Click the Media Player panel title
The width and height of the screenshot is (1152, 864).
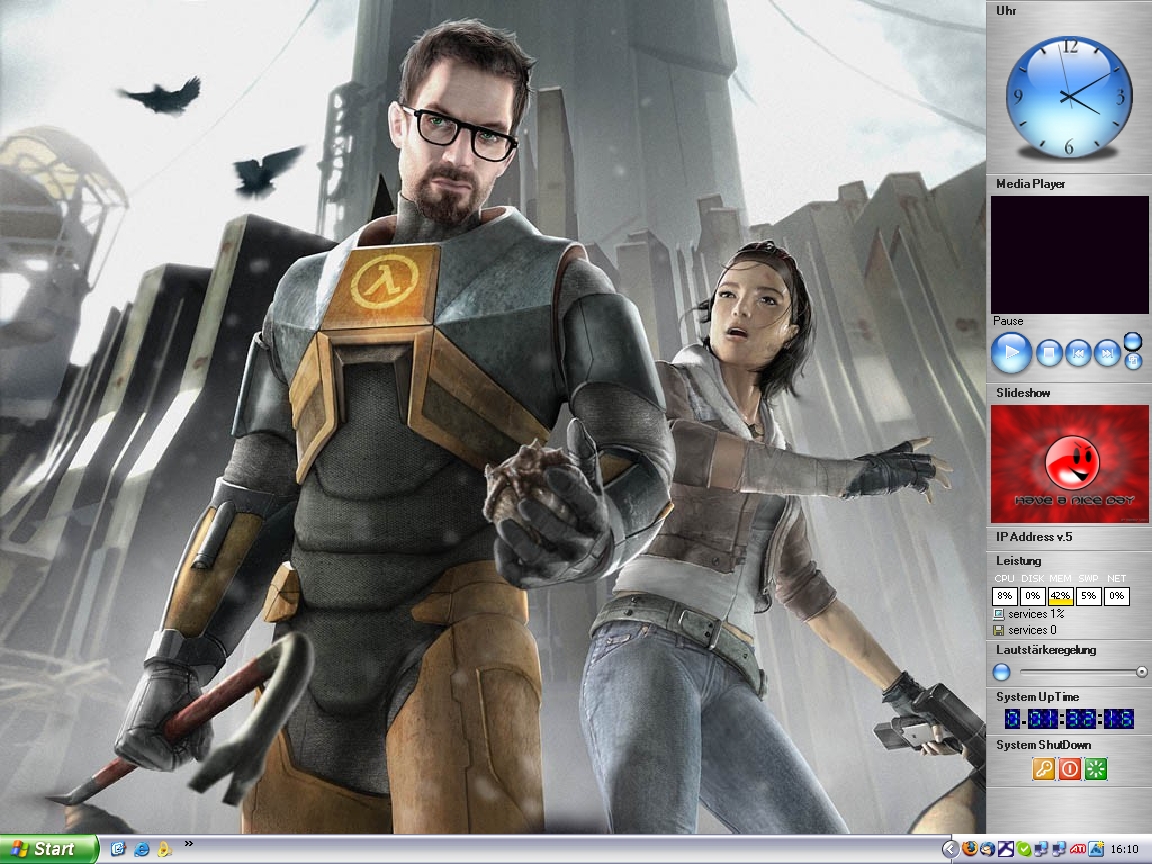1030,184
